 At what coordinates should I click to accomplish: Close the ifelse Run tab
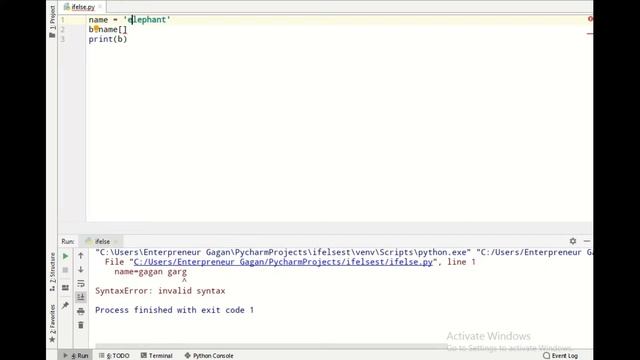(x=116, y=241)
